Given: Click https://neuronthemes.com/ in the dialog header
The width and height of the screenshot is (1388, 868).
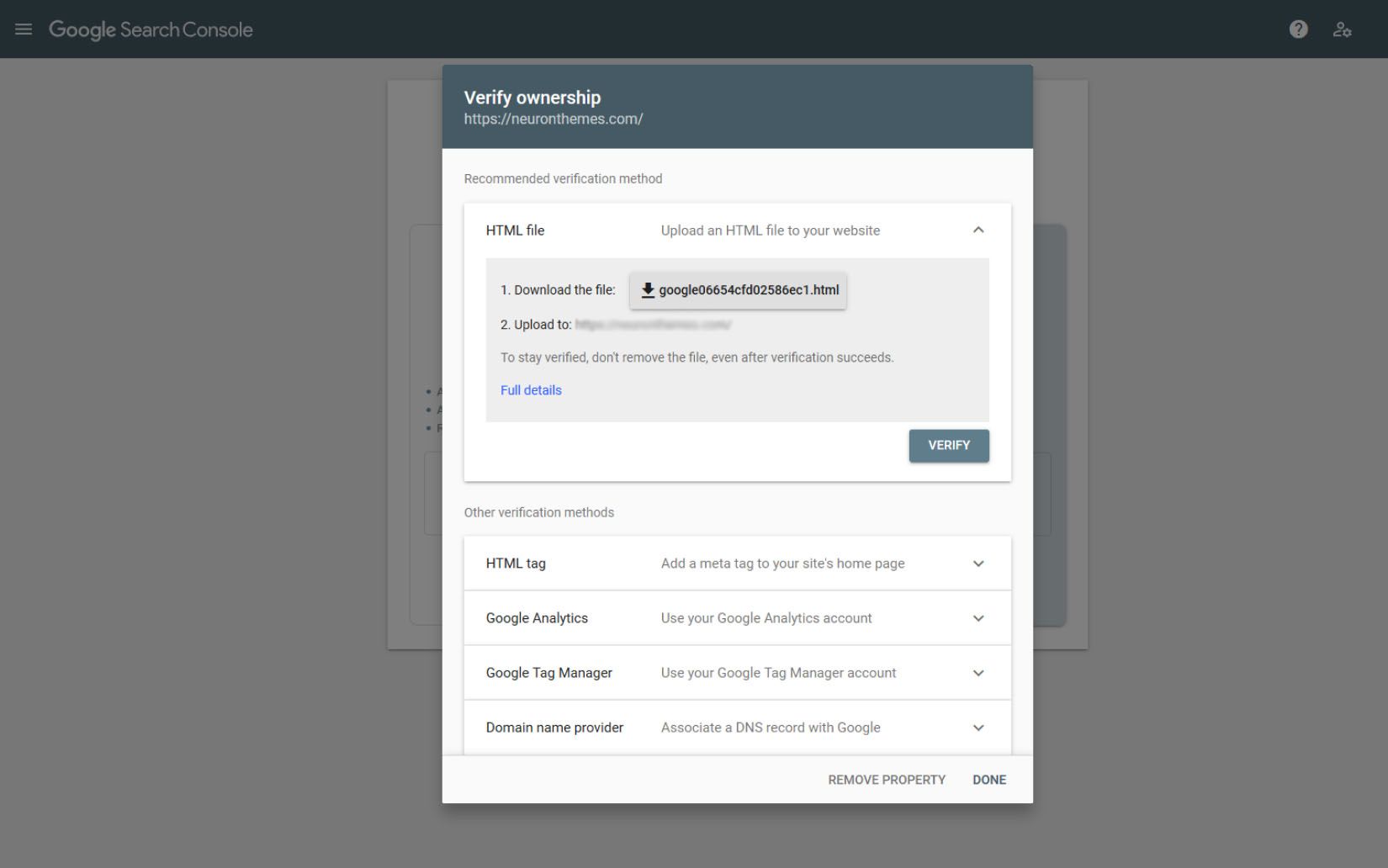Looking at the screenshot, I should (x=554, y=118).
